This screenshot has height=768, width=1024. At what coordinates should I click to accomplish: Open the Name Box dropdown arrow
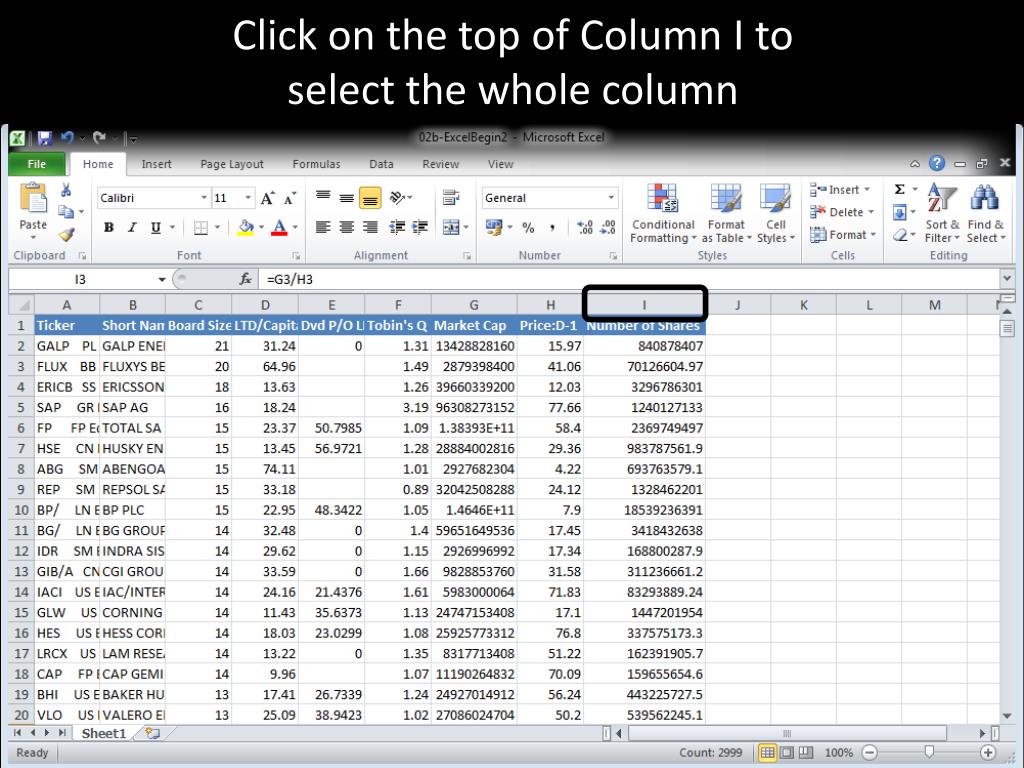[161, 280]
